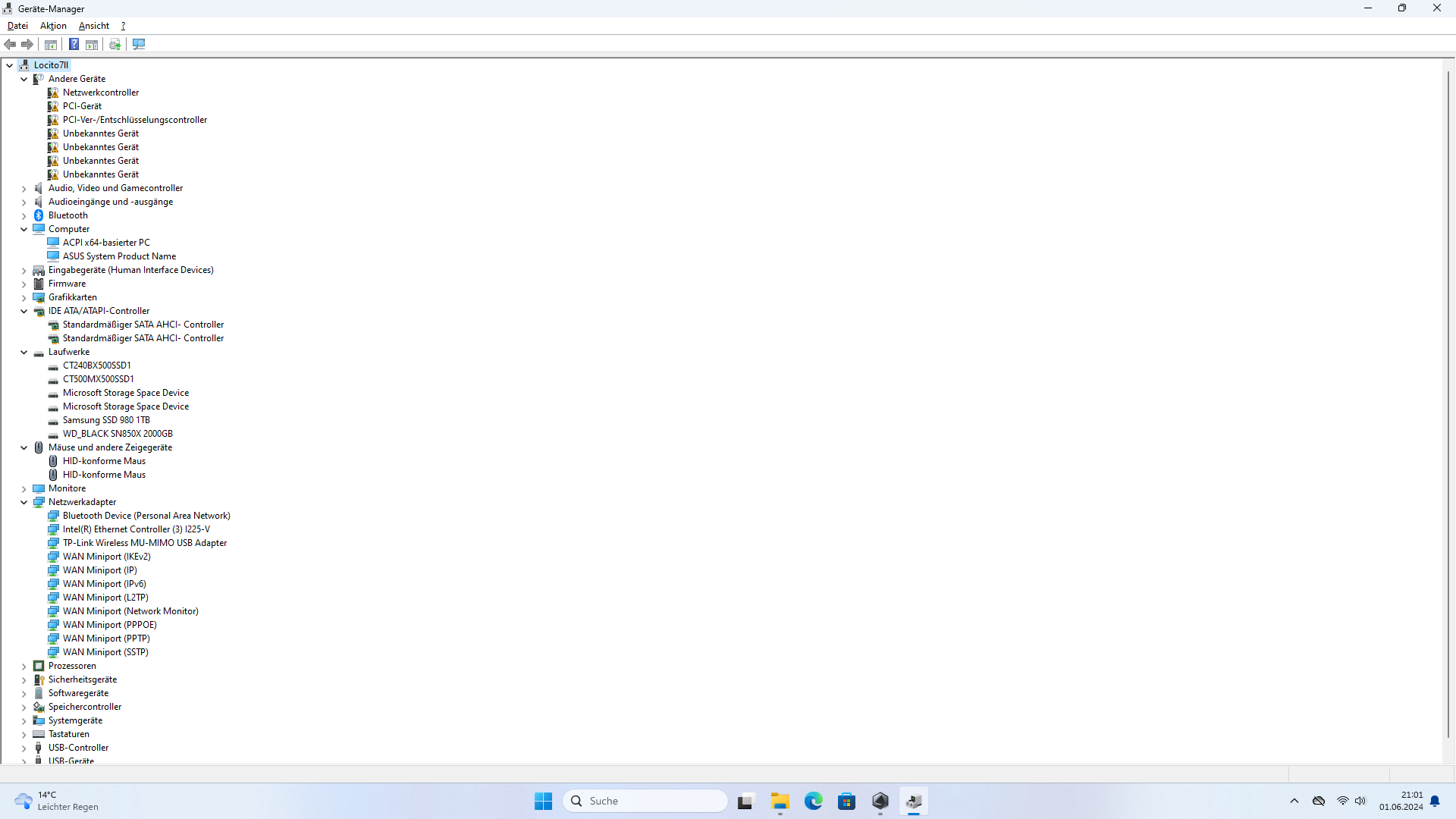Viewport: 1456px width, 819px height.
Task: Open the Ansicht menu
Action: pos(94,26)
